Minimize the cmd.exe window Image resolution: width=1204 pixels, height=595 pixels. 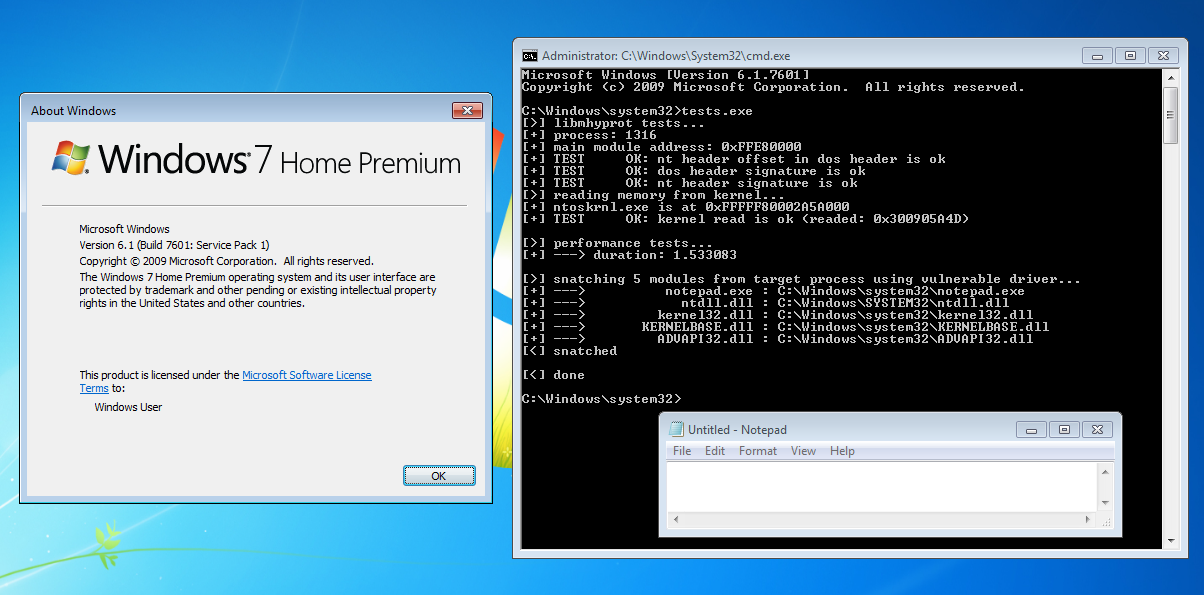tap(1098, 55)
